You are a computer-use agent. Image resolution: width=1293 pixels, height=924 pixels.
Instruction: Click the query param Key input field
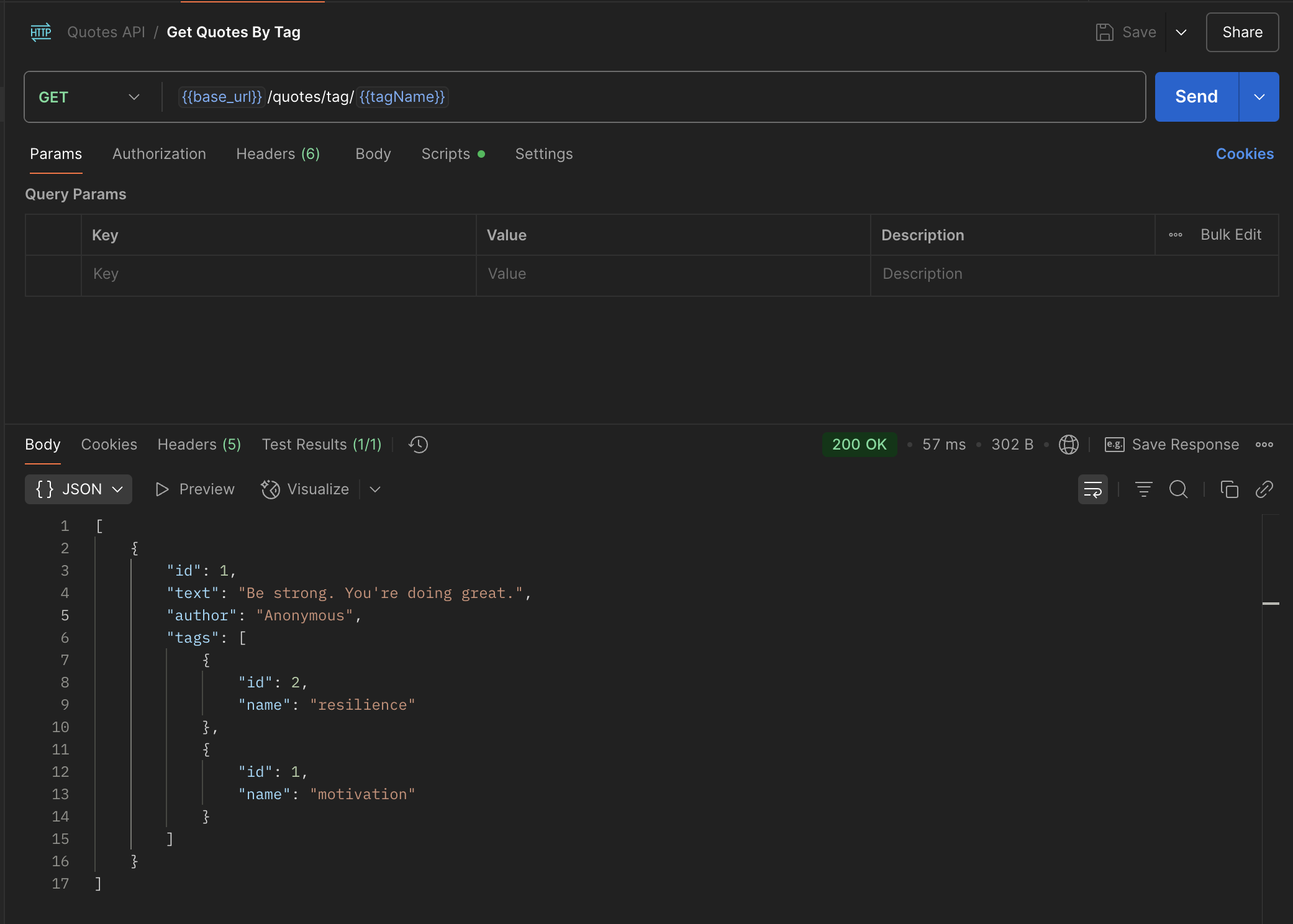coord(278,274)
